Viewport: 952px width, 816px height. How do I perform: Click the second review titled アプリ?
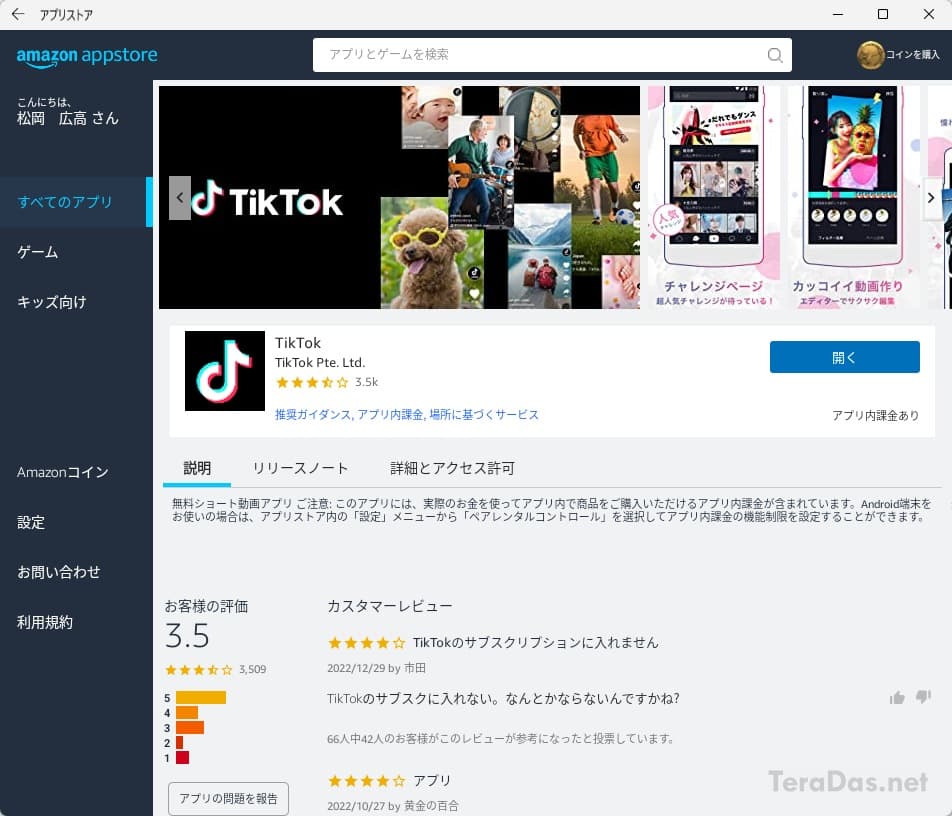(x=432, y=781)
